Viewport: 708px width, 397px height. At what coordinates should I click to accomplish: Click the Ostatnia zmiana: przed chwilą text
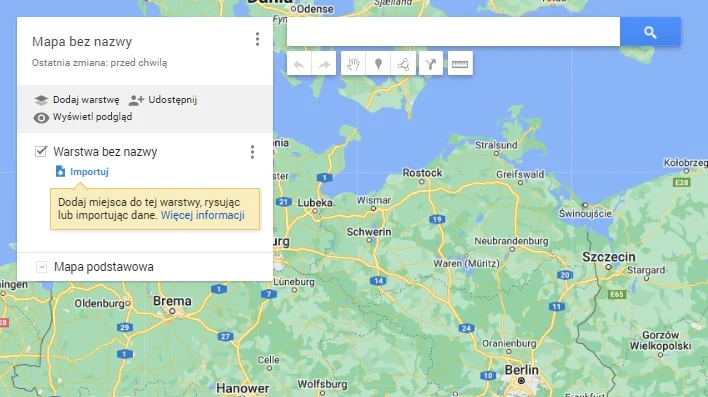(99, 63)
